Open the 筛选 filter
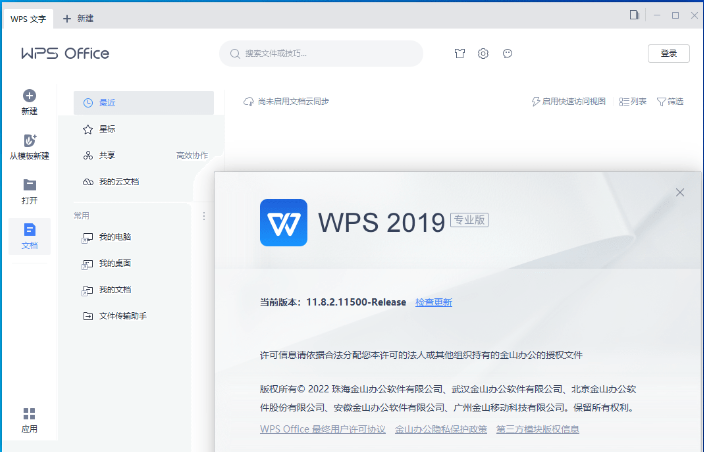This screenshot has width=704, height=452. pos(670,102)
